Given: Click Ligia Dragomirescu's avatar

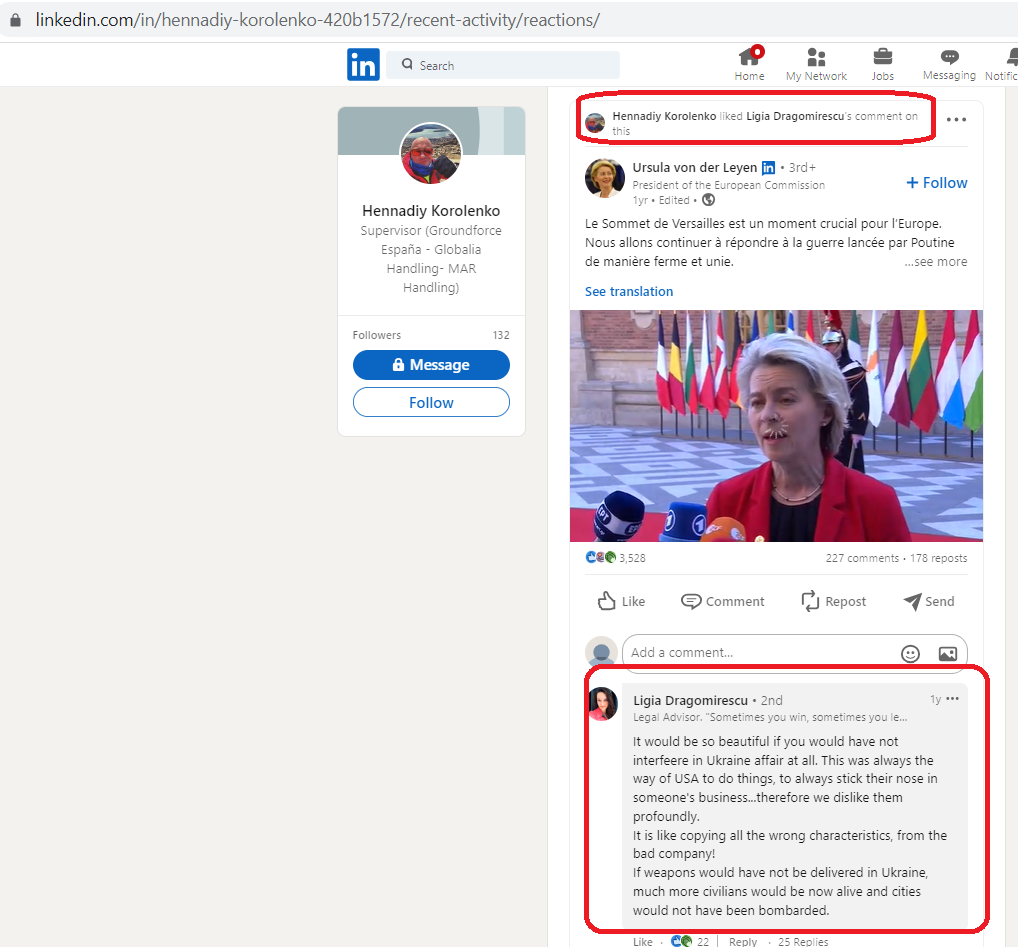Looking at the screenshot, I should (x=602, y=704).
